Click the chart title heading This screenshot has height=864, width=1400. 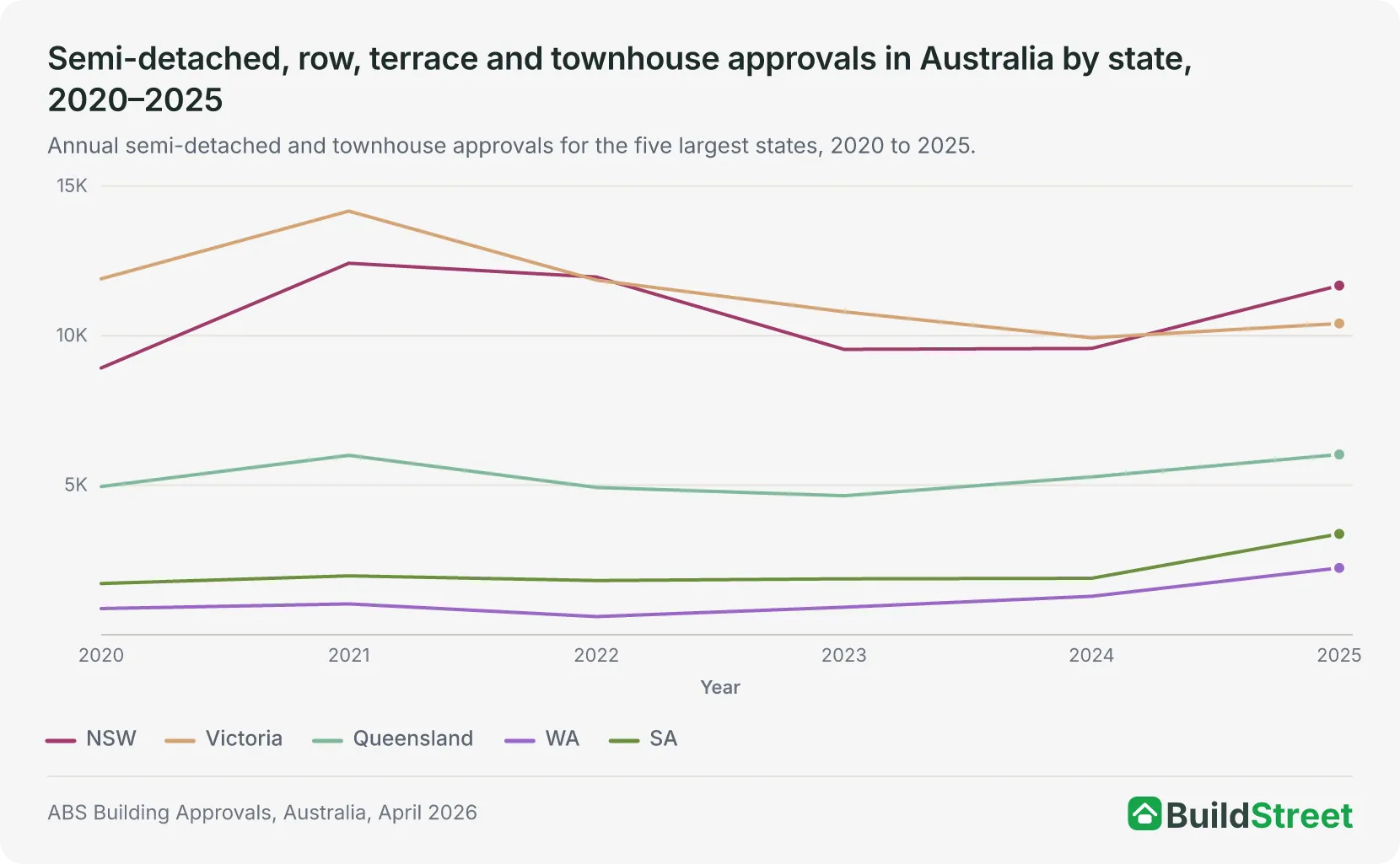click(620, 79)
